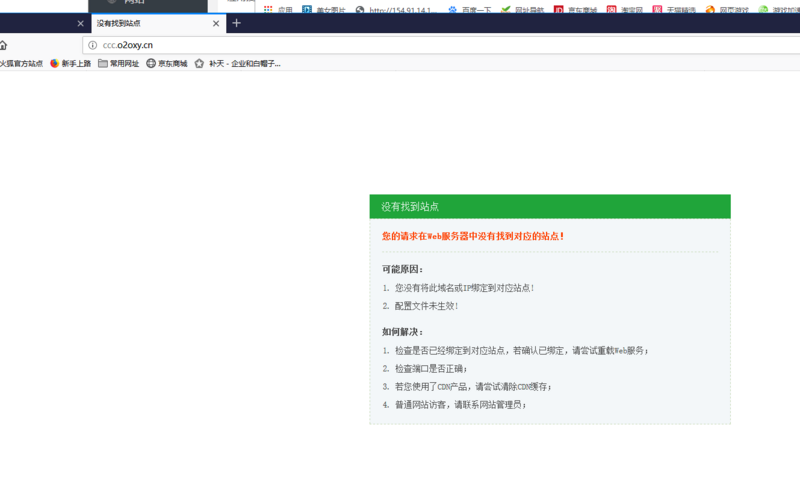This screenshot has width=800, height=490.
Task: Open 新手上路 Firefox bookmark
Action: click(x=70, y=63)
